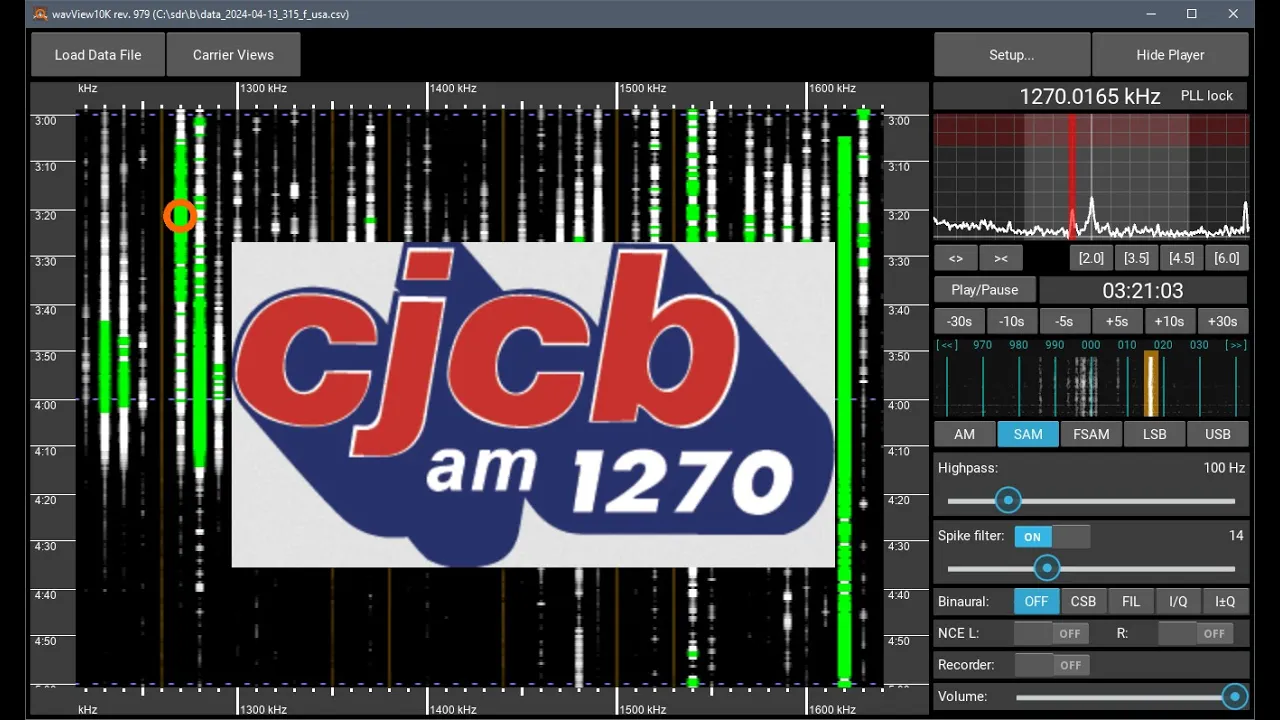The width and height of the screenshot is (1280, 720).
Task: Switch to USB demodulation mode
Action: [1218, 434]
